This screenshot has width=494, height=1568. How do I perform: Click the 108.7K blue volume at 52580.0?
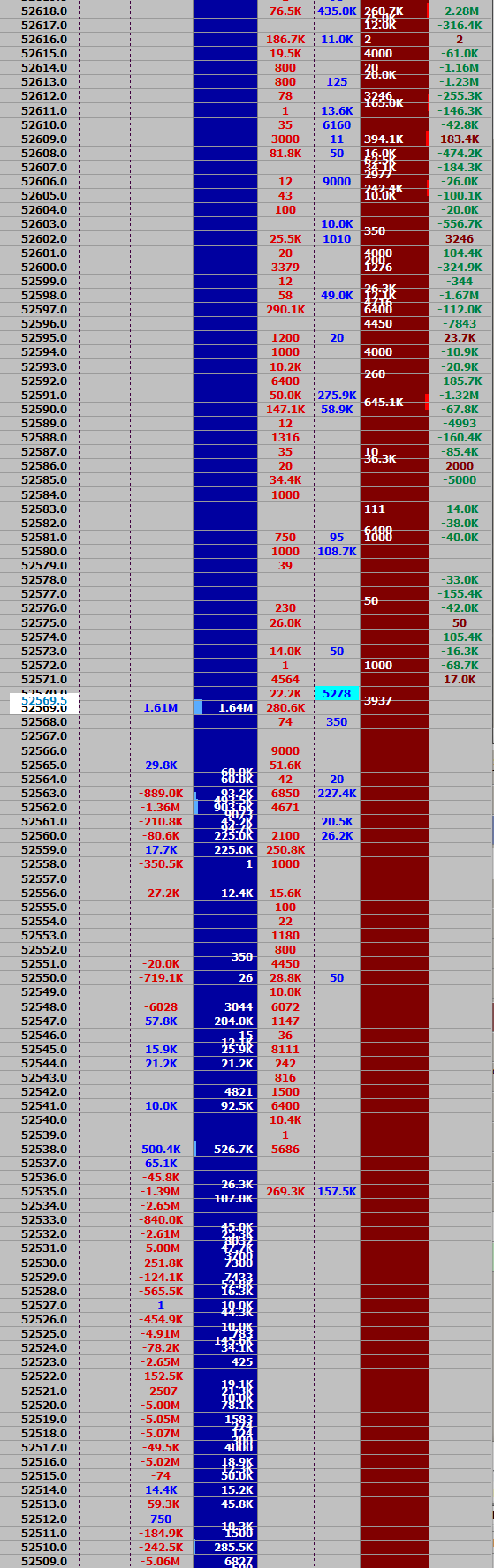[337, 552]
